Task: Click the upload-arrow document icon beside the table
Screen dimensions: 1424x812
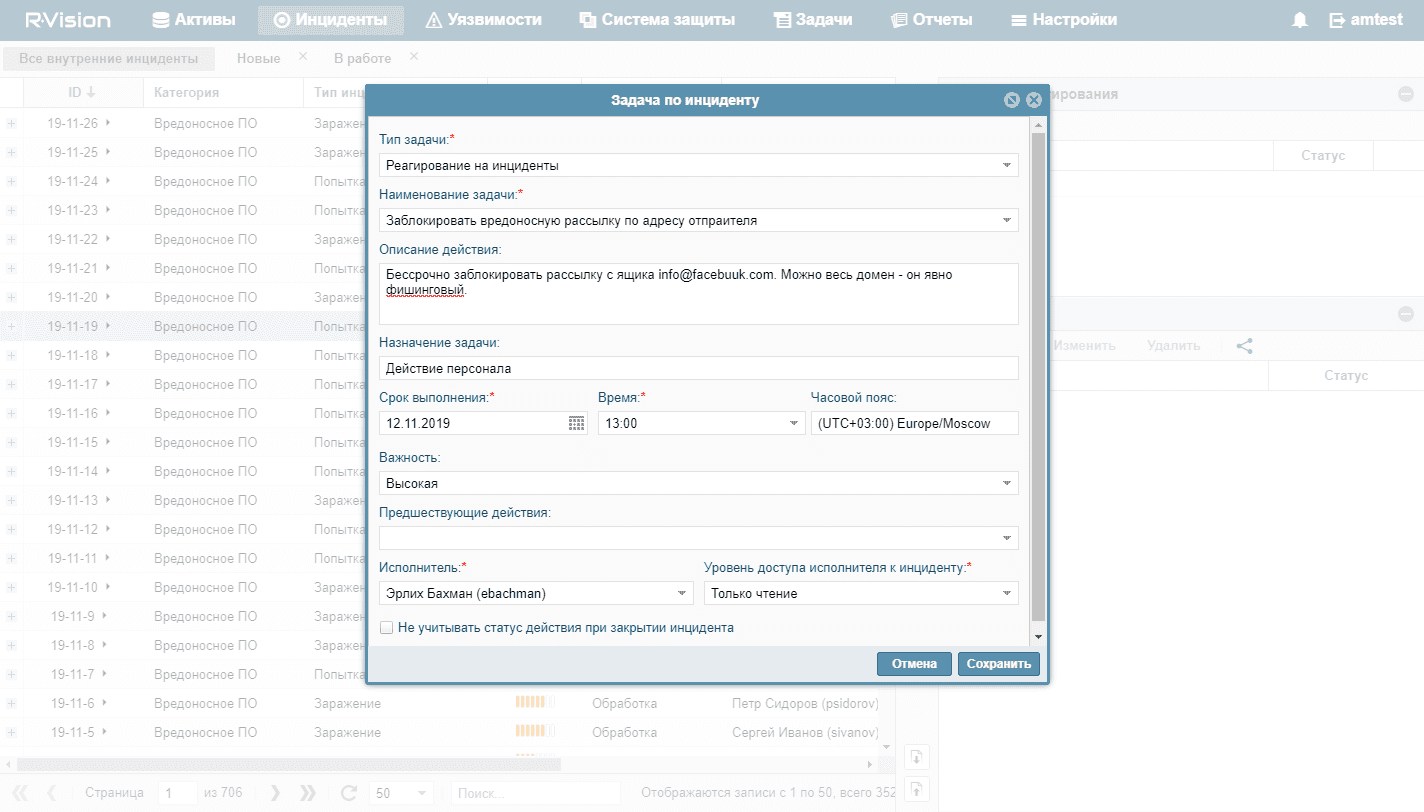Action: (915, 788)
